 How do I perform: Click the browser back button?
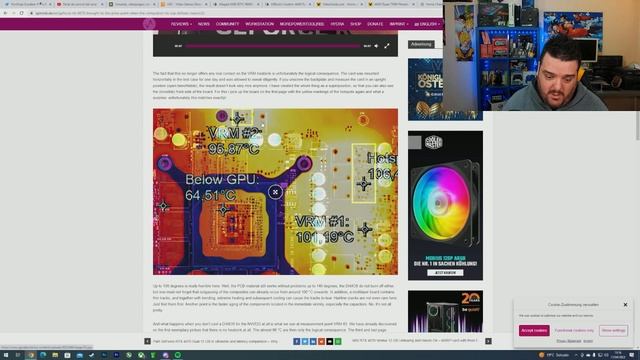tap(5, 13)
